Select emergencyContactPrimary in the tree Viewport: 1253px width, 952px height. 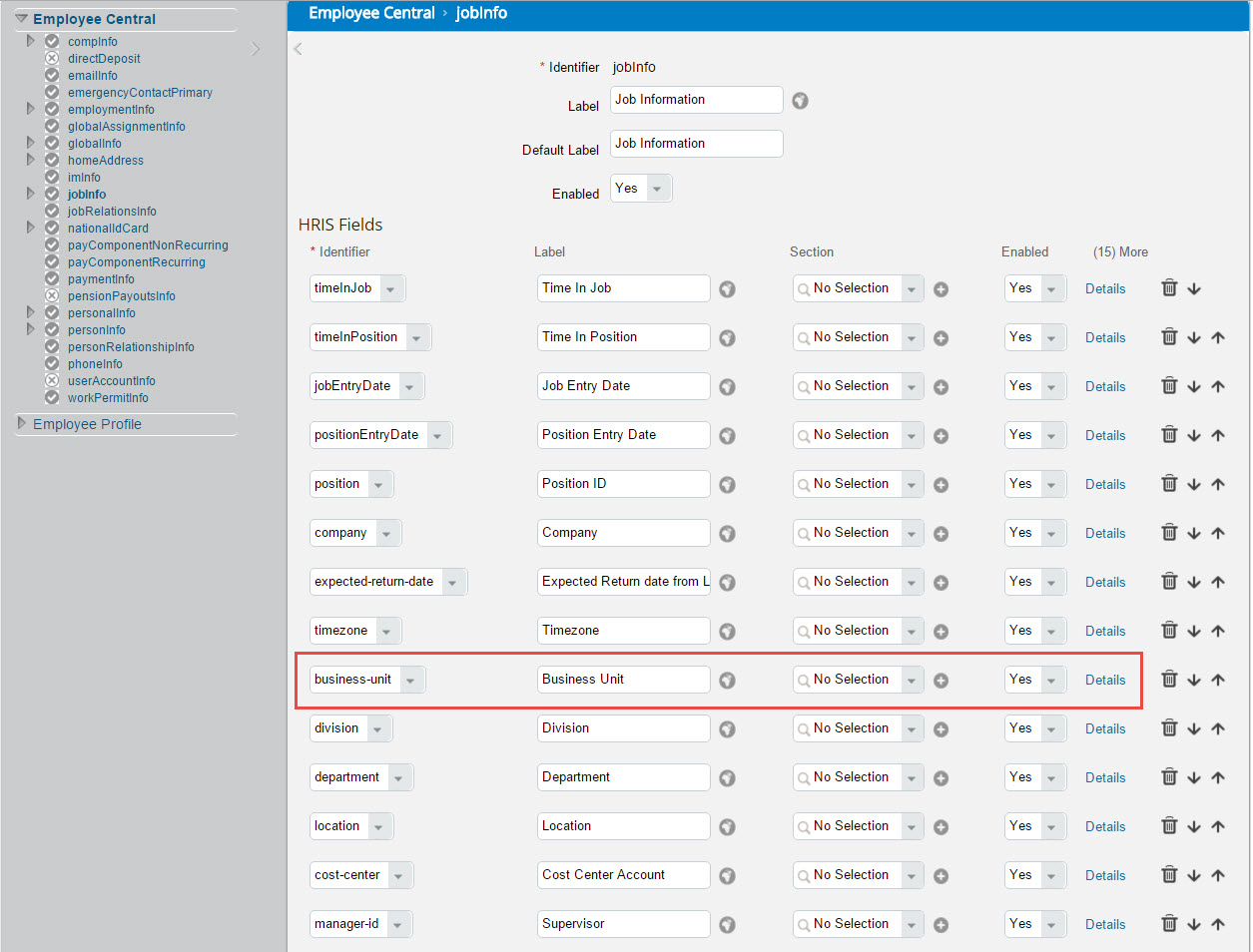[x=140, y=93]
